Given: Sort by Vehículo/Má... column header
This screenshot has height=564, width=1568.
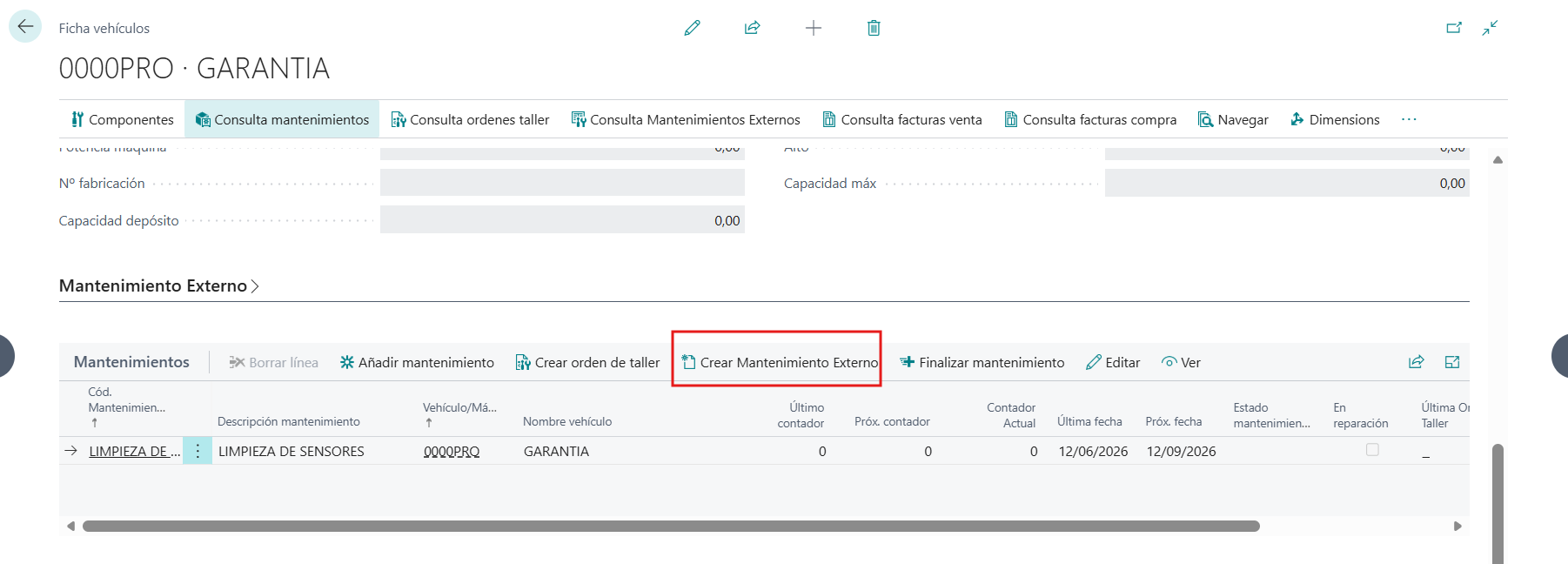Looking at the screenshot, I should 459,414.
